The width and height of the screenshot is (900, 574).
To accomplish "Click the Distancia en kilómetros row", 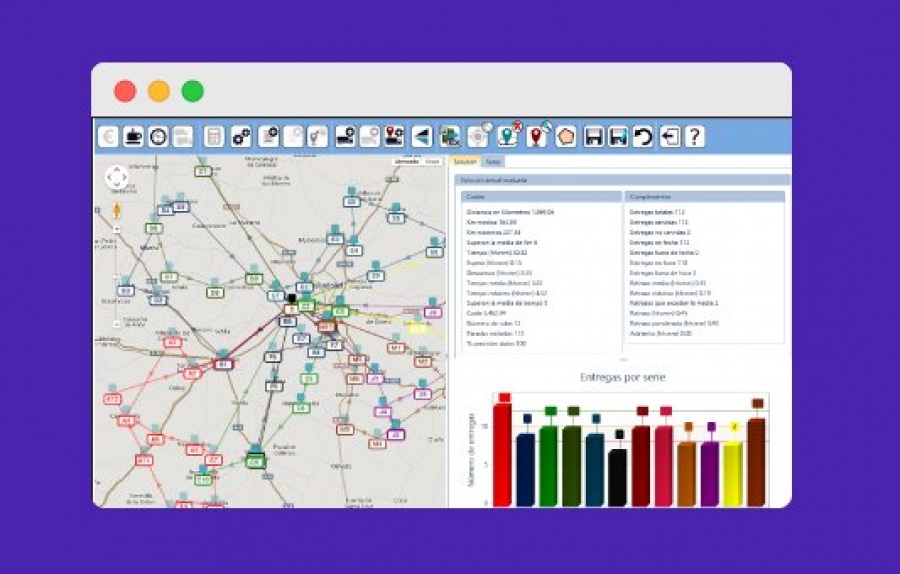I will pyautogui.click(x=510, y=212).
